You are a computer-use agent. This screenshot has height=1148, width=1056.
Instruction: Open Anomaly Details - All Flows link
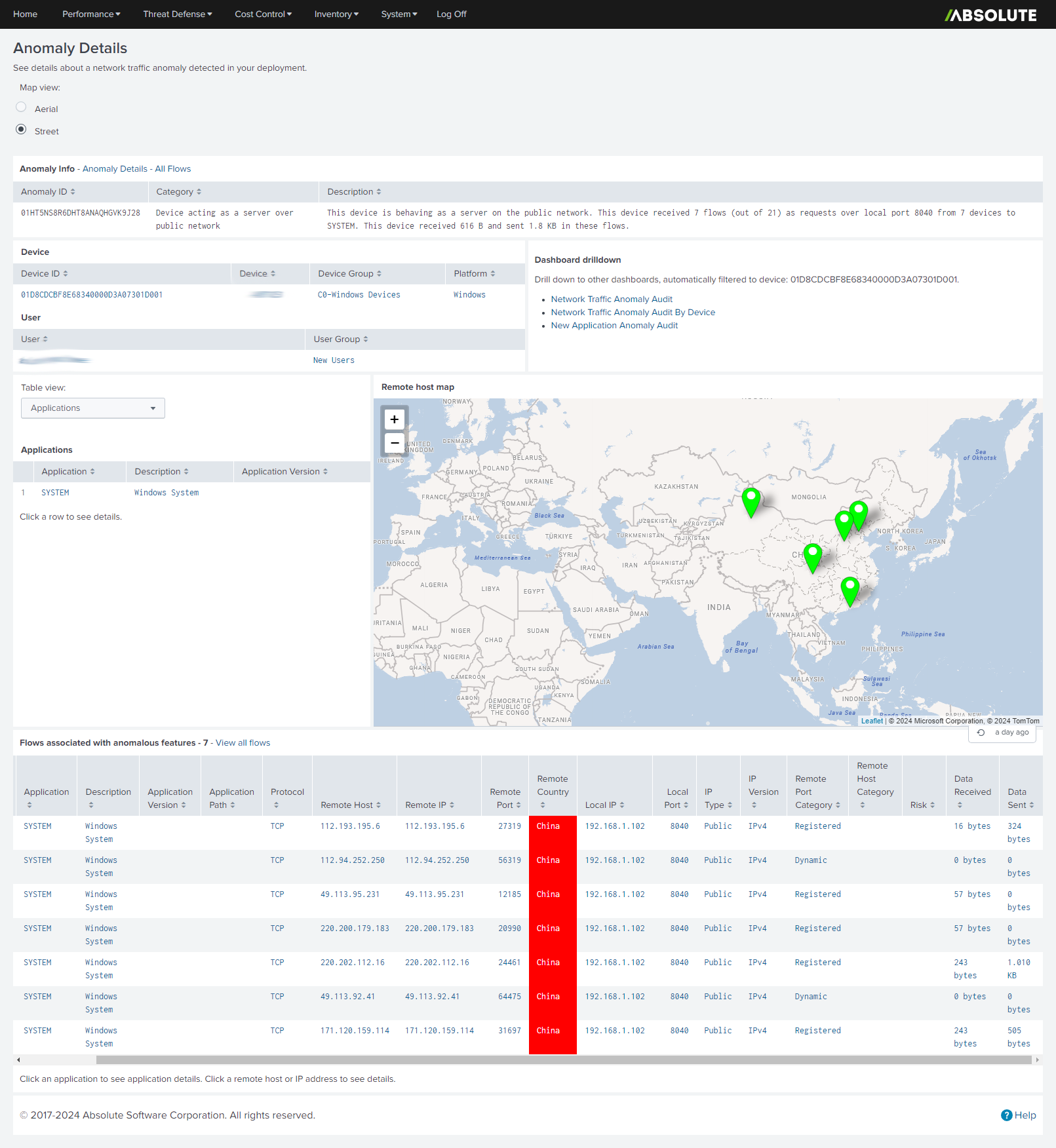point(136,169)
